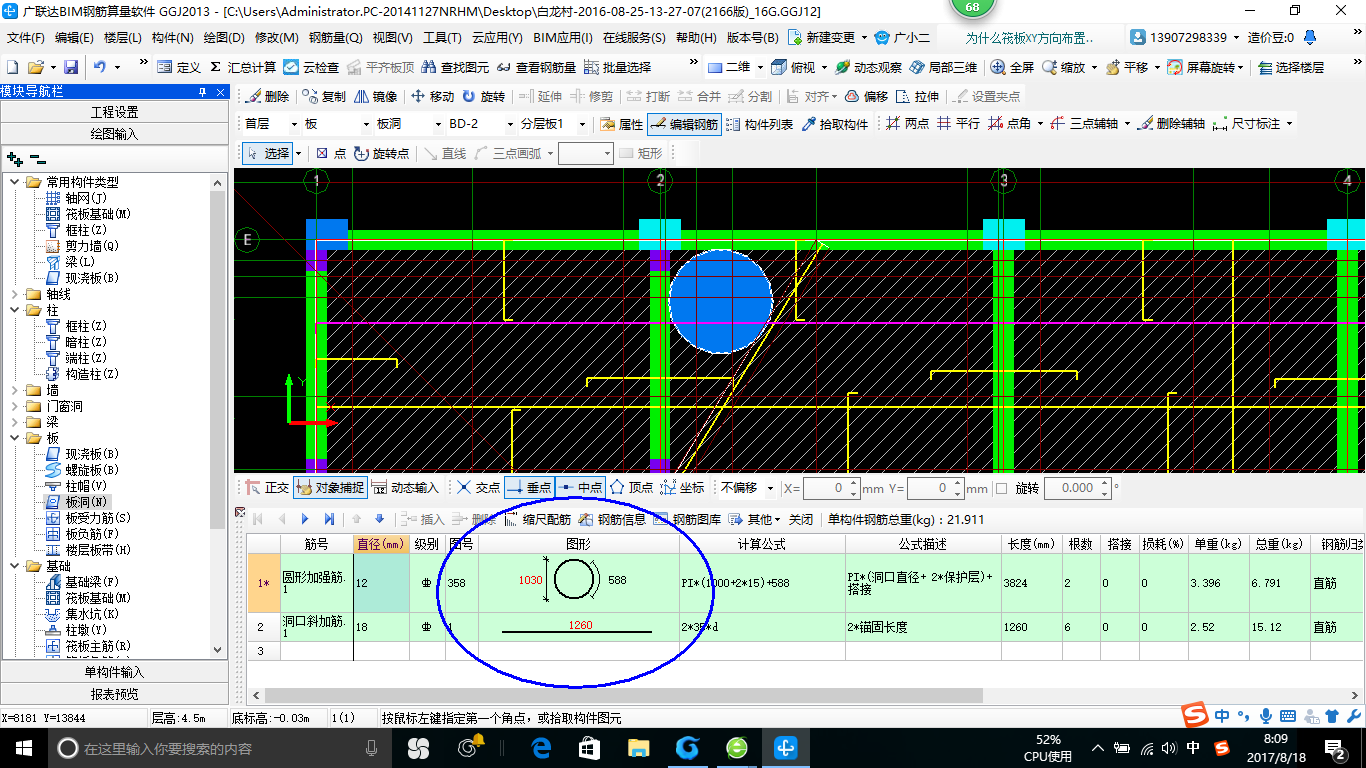Toggle 动态输入 dynamic input
The image size is (1366, 768).
pos(406,488)
